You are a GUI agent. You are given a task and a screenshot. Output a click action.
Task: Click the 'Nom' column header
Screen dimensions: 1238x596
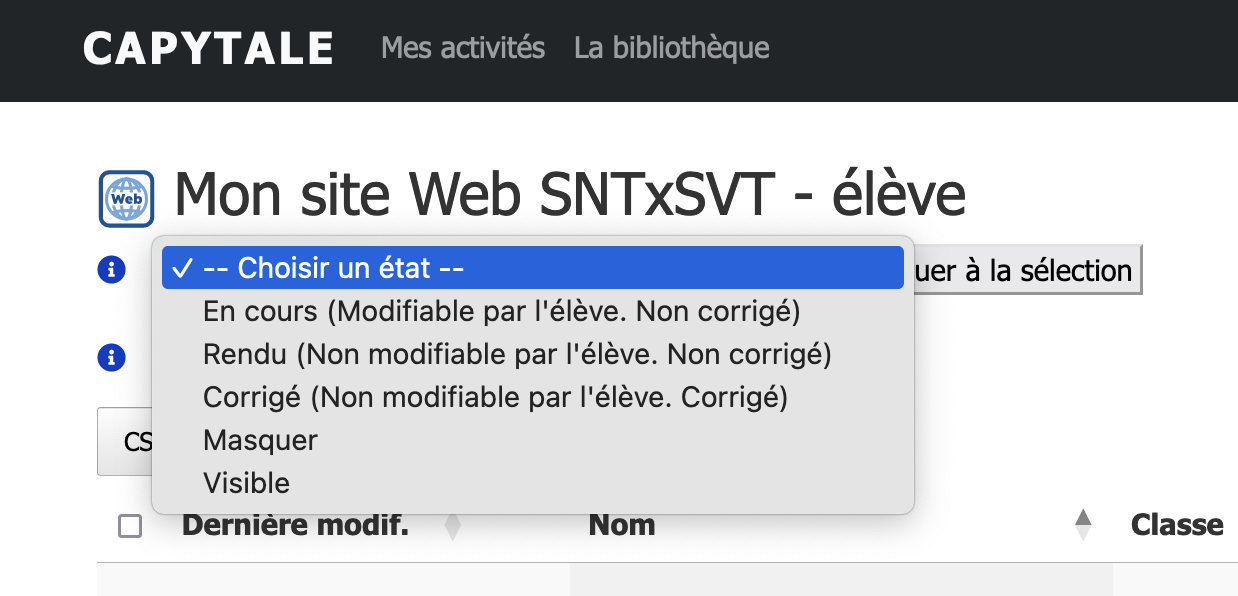point(622,525)
